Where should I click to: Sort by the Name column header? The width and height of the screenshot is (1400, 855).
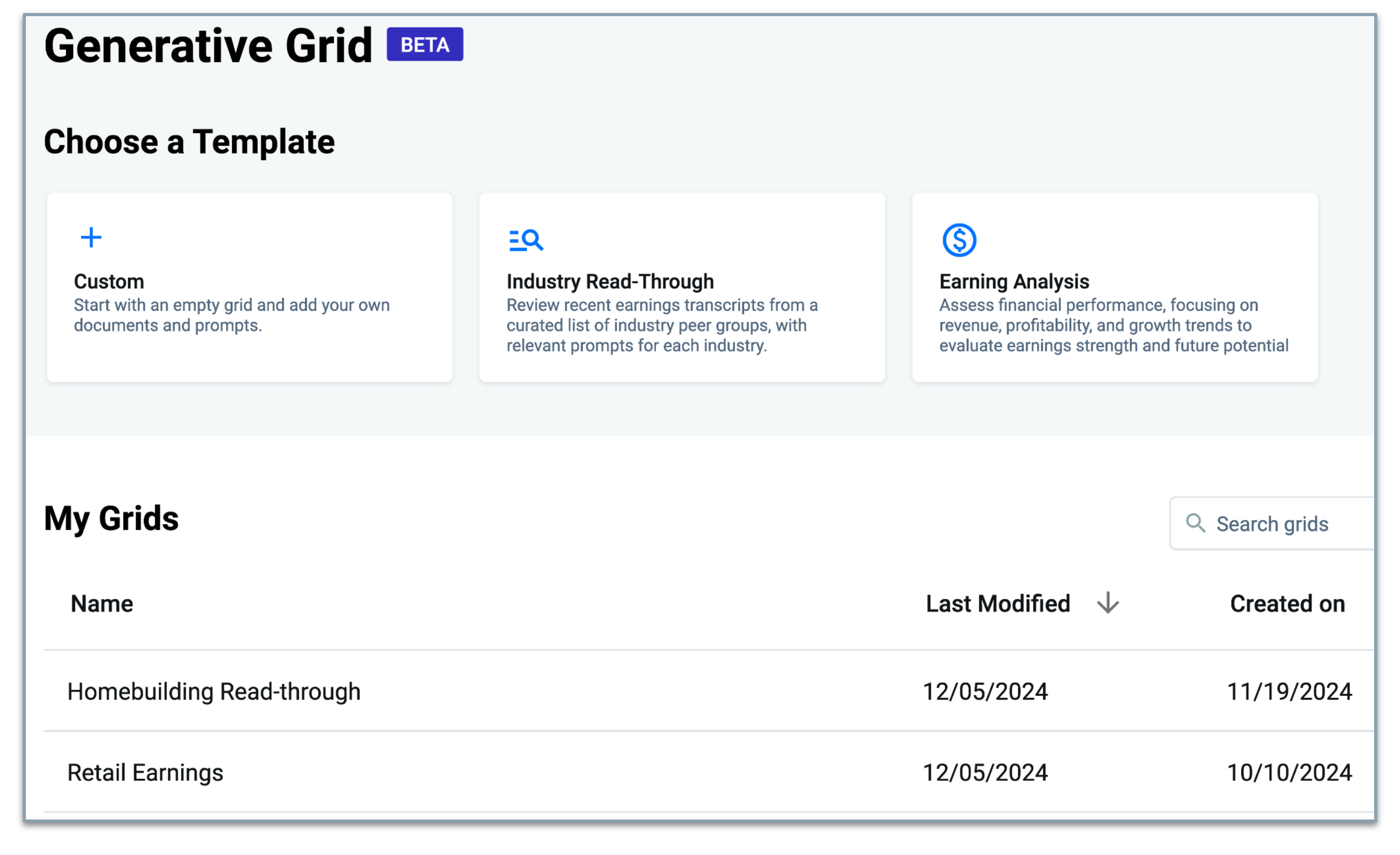pos(102,603)
